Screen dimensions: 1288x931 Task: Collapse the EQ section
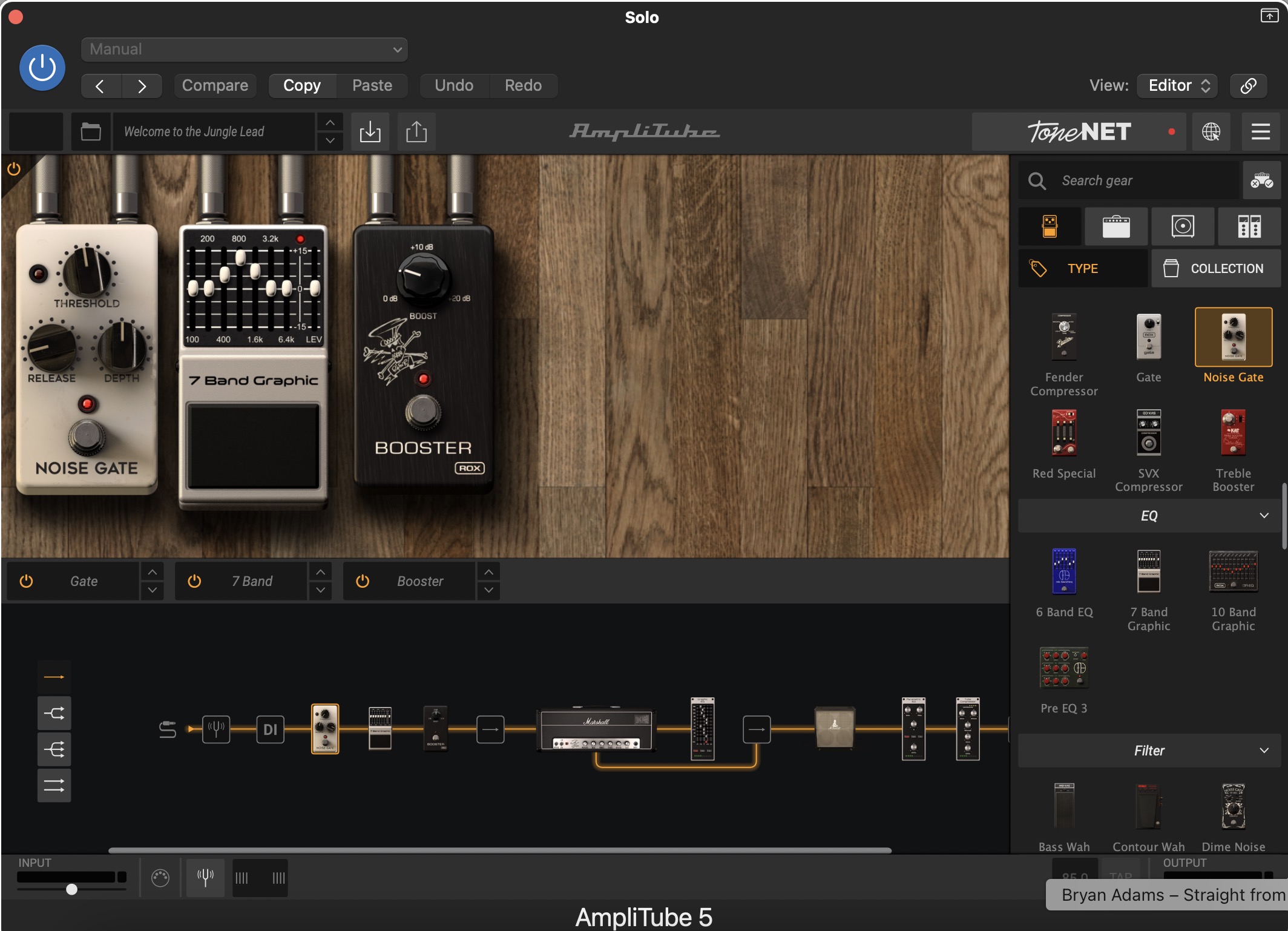click(1149, 516)
